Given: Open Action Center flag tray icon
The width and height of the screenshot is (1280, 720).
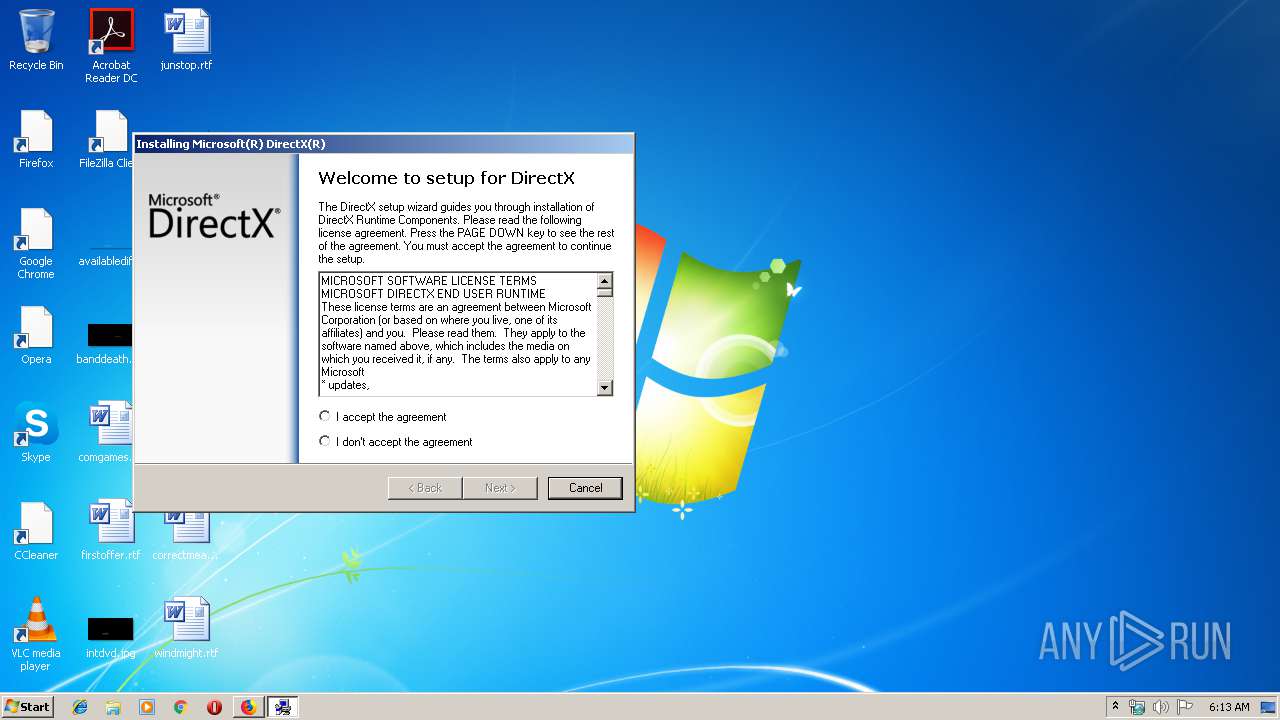Looking at the screenshot, I should [x=1185, y=707].
